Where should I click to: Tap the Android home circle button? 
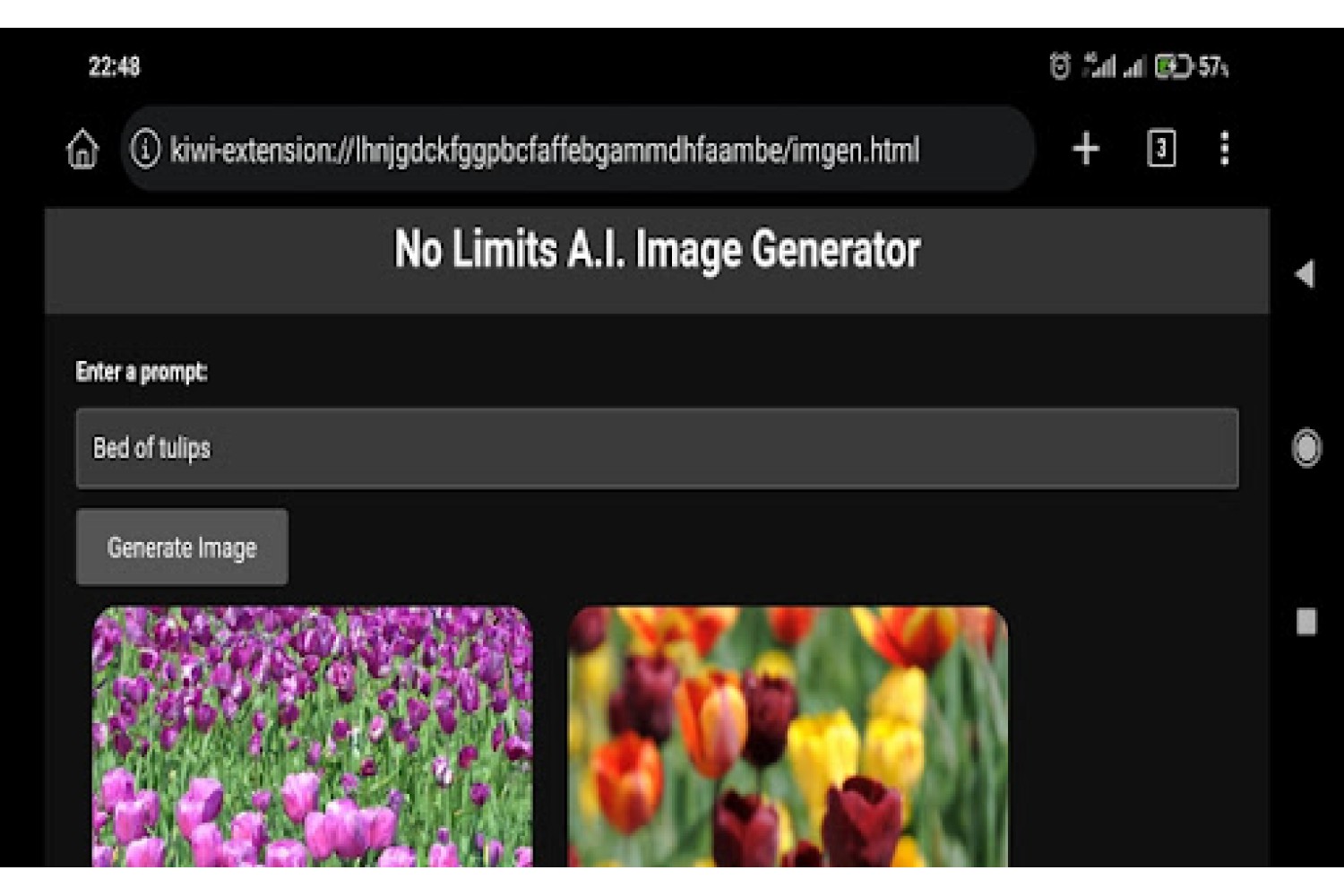pyautogui.click(x=1306, y=448)
